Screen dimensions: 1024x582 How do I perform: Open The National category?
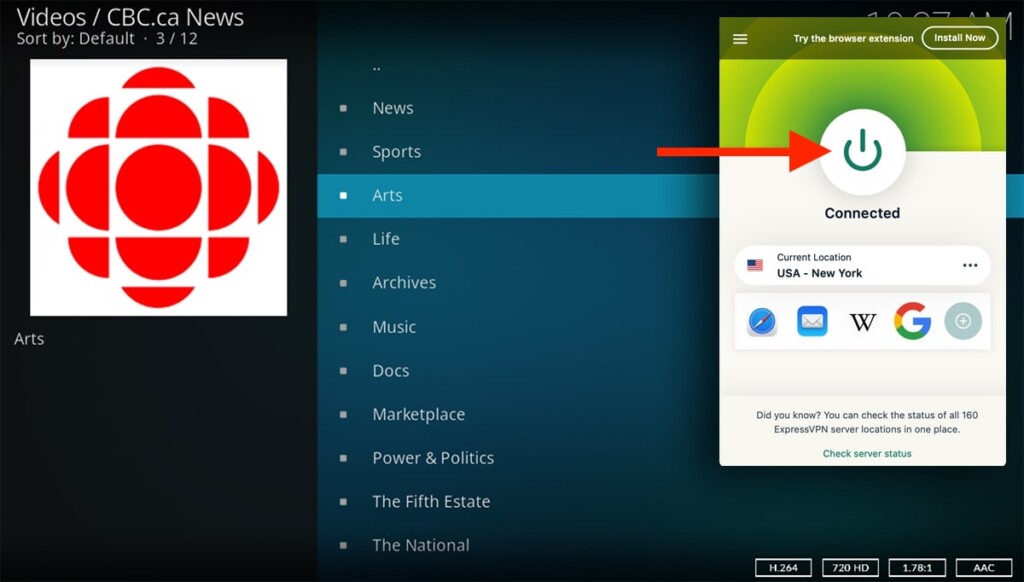[x=421, y=545]
